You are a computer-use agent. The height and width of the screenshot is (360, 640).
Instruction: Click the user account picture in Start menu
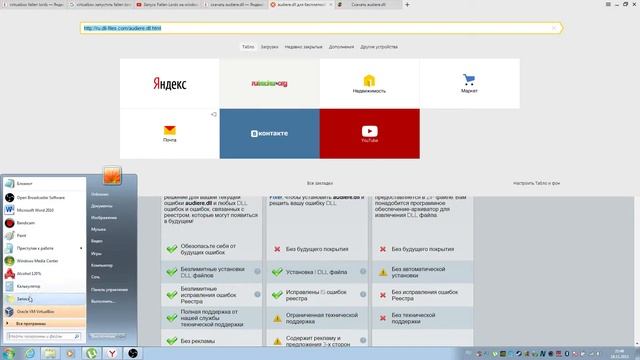pyautogui.click(x=112, y=176)
